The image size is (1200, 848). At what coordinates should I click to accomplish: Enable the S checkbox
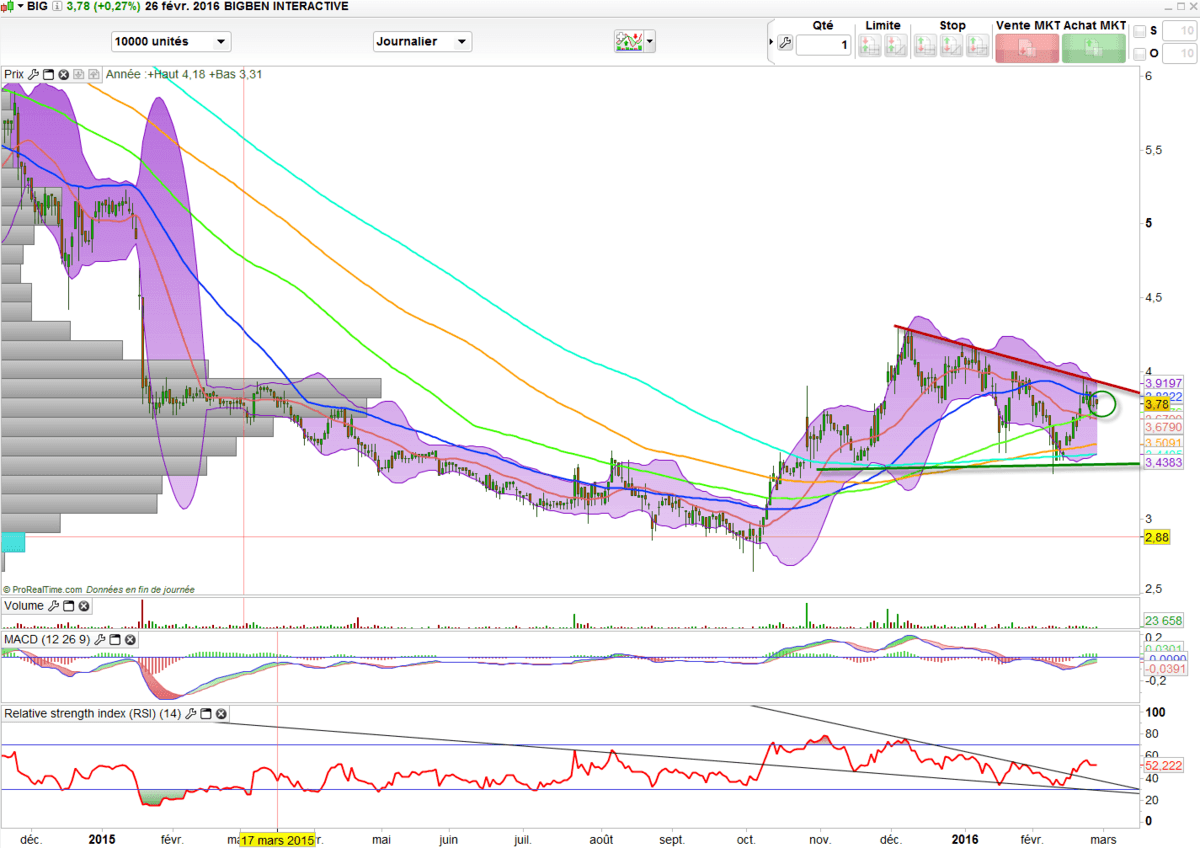pyautogui.click(x=1140, y=31)
